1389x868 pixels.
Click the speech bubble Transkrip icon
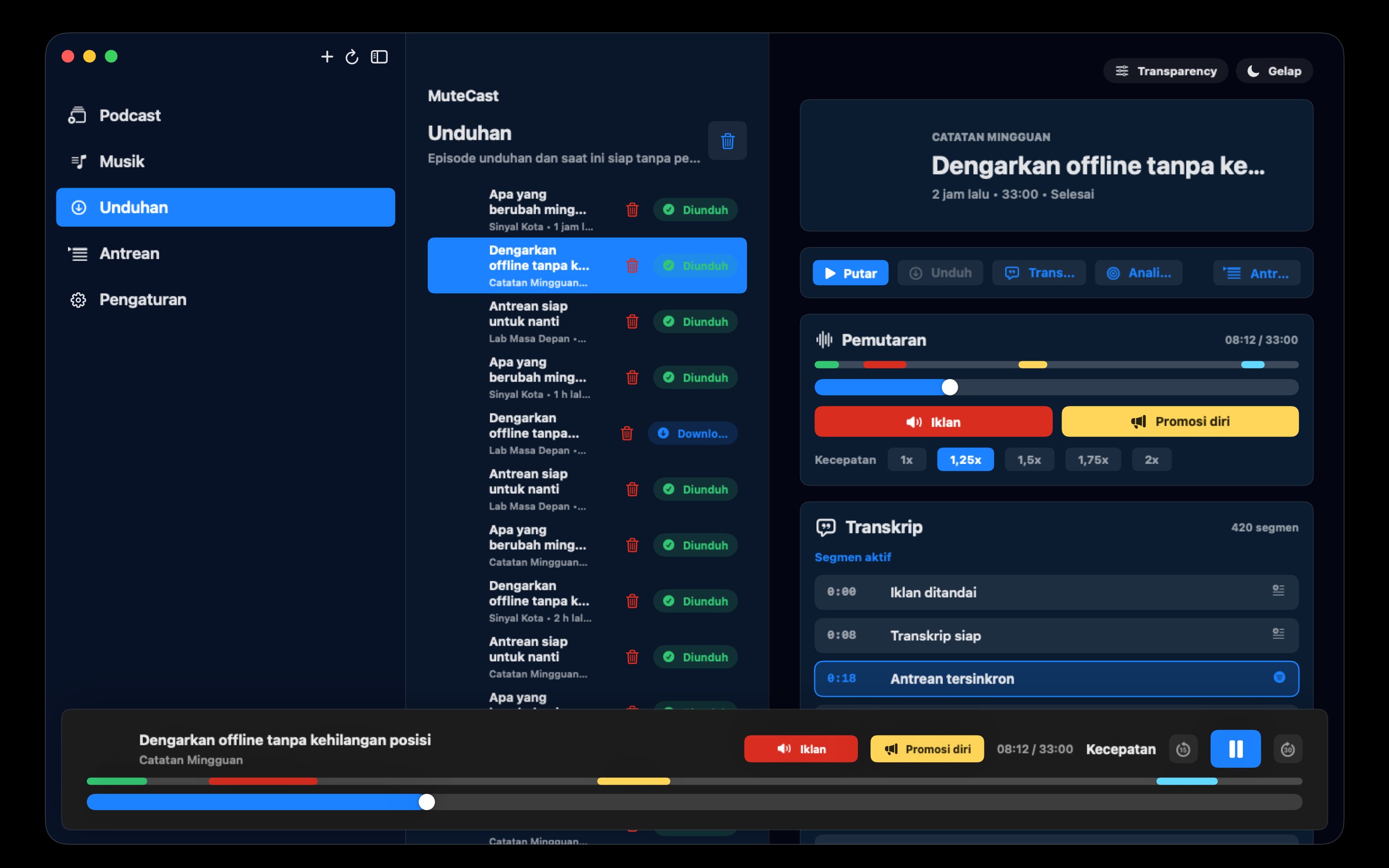click(x=826, y=527)
